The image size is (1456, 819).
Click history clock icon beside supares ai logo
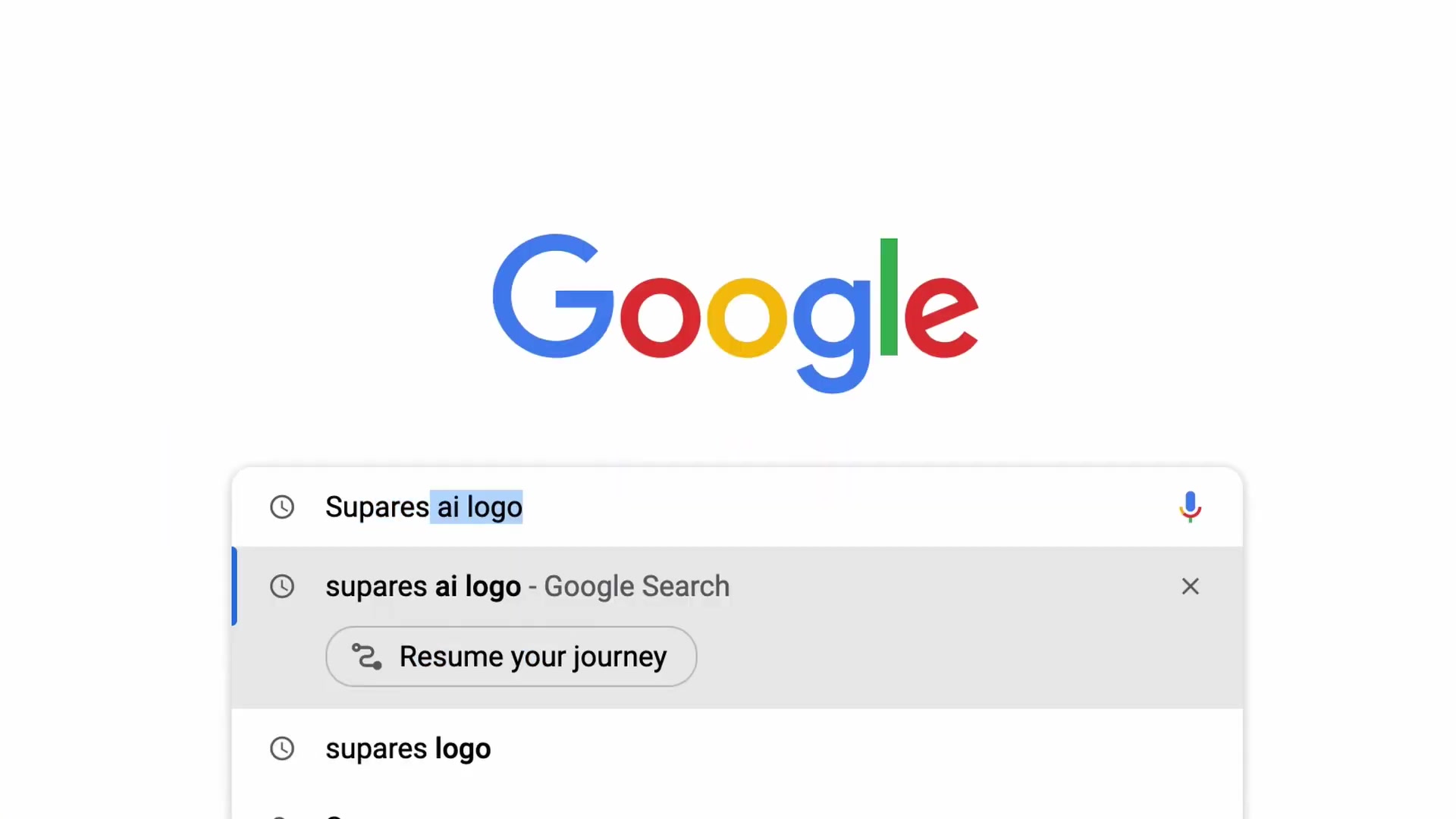click(x=282, y=586)
